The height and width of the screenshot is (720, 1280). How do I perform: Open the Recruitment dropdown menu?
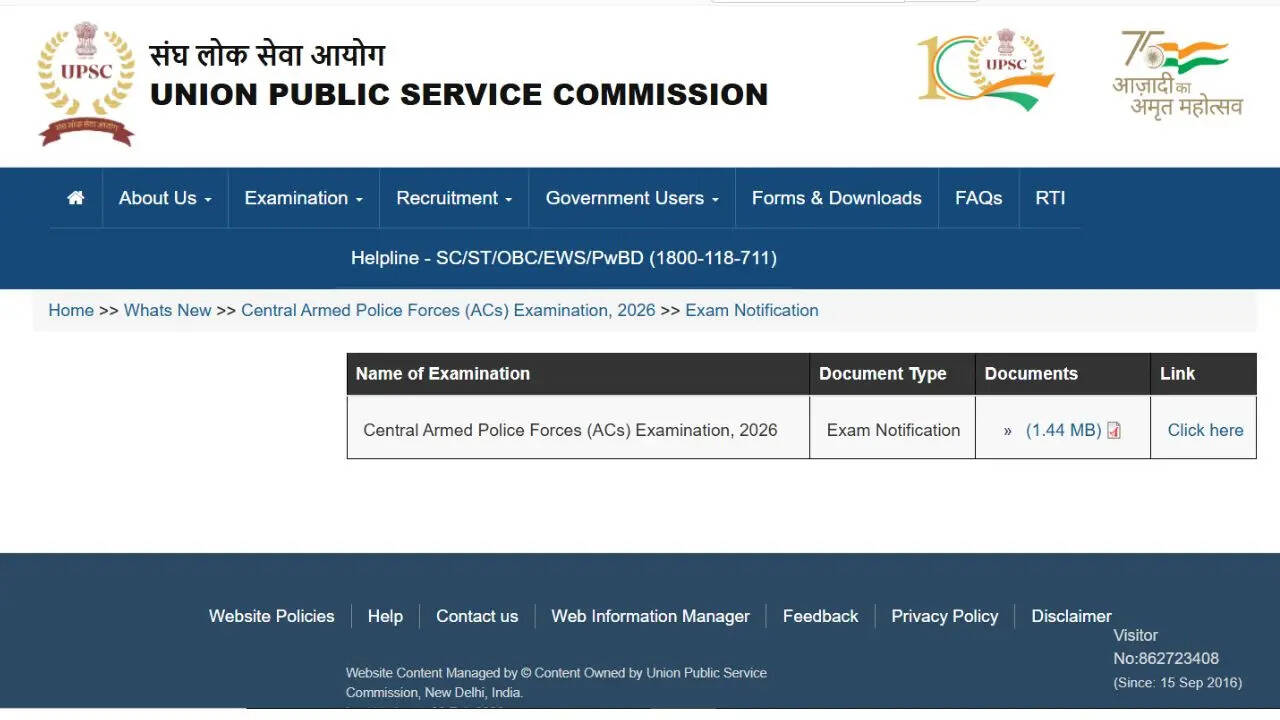[x=454, y=198]
